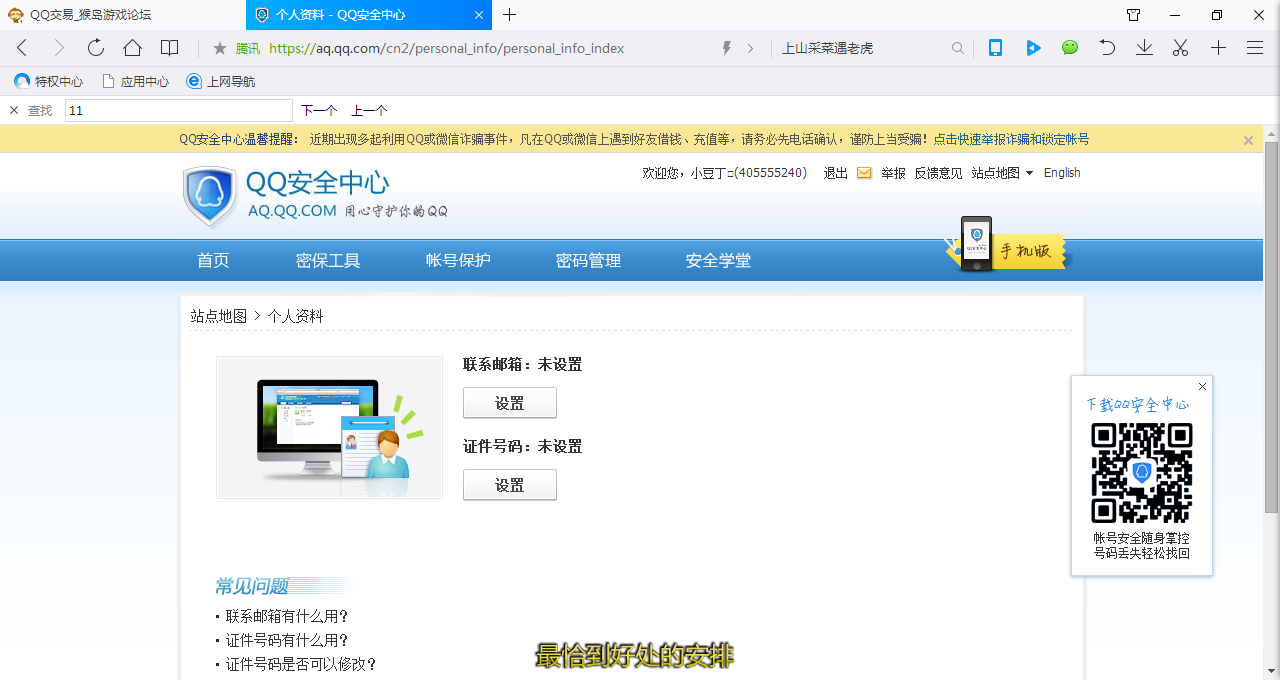Open the blue mobile phone toolbar icon
This screenshot has width=1280, height=680.
pos(996,48)
